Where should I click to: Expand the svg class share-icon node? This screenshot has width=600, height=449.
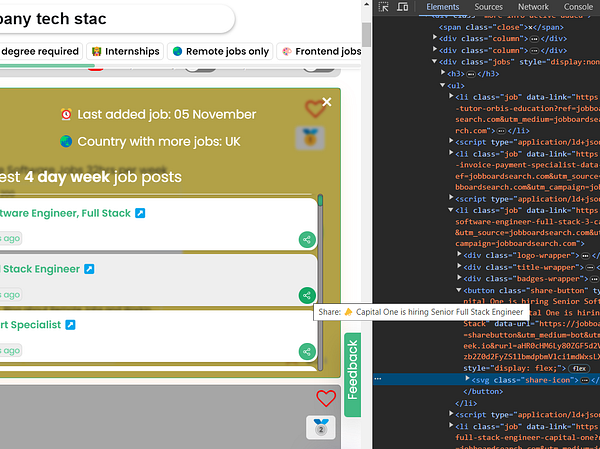click(x=467, y=379)
